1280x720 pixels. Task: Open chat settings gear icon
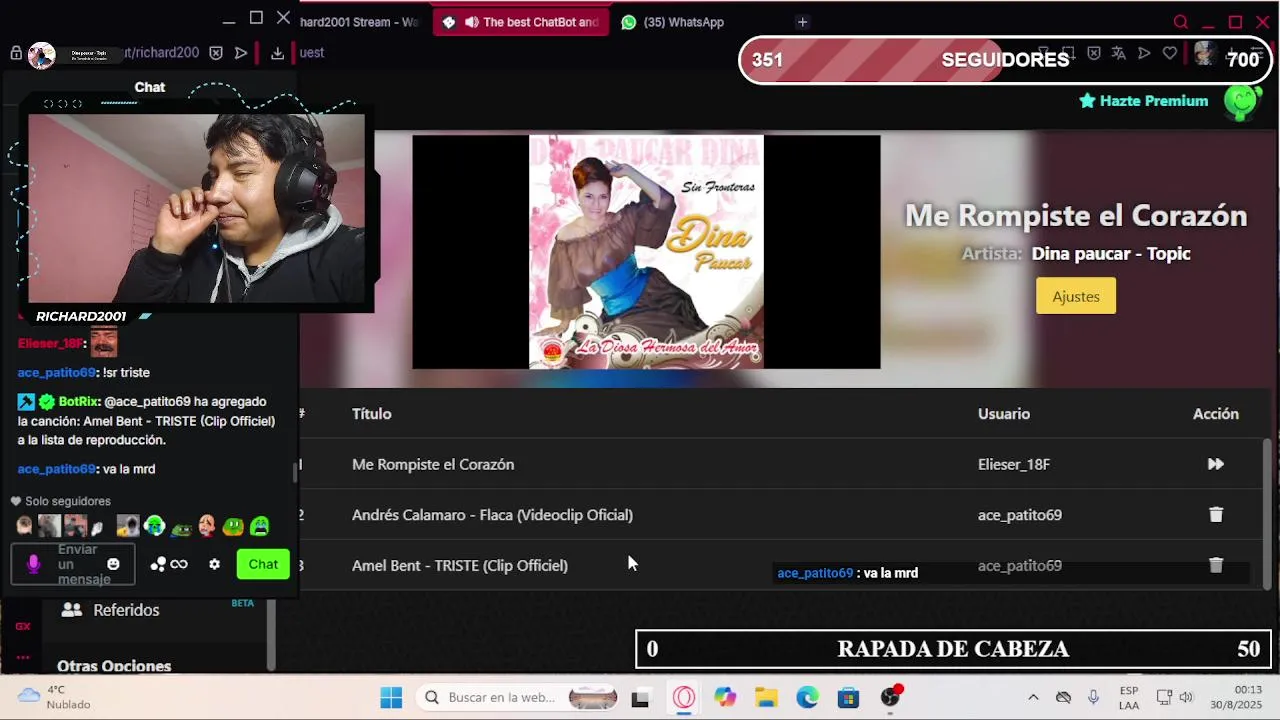click(x=214, y=564)
